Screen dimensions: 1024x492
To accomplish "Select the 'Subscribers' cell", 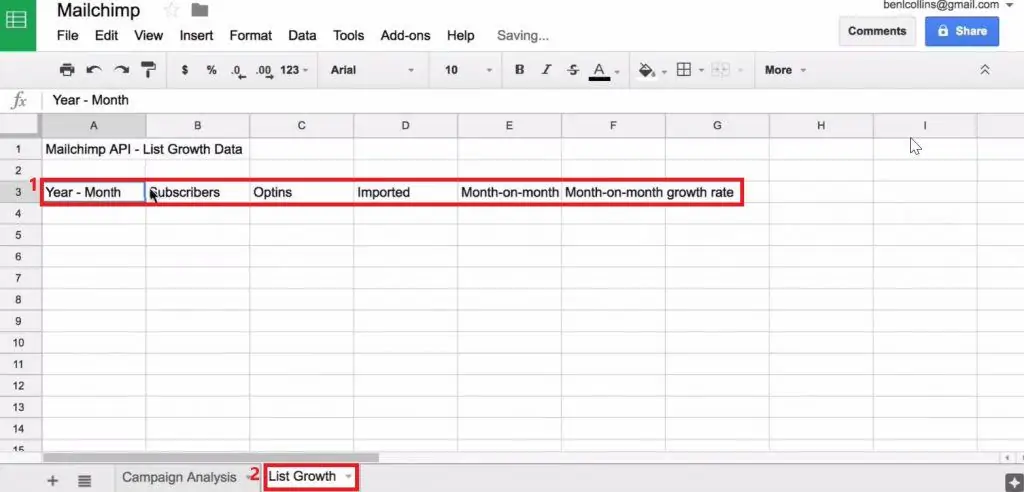I will click(197, 192).
